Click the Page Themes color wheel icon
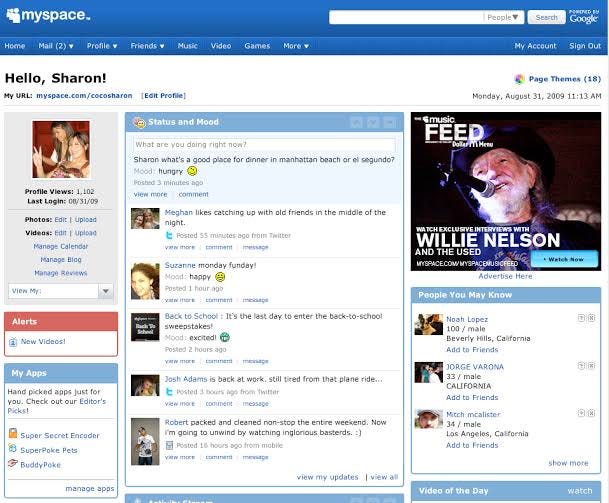Image resolution: width=609 pixels, height=503 pixels. [x=519, y=79]
